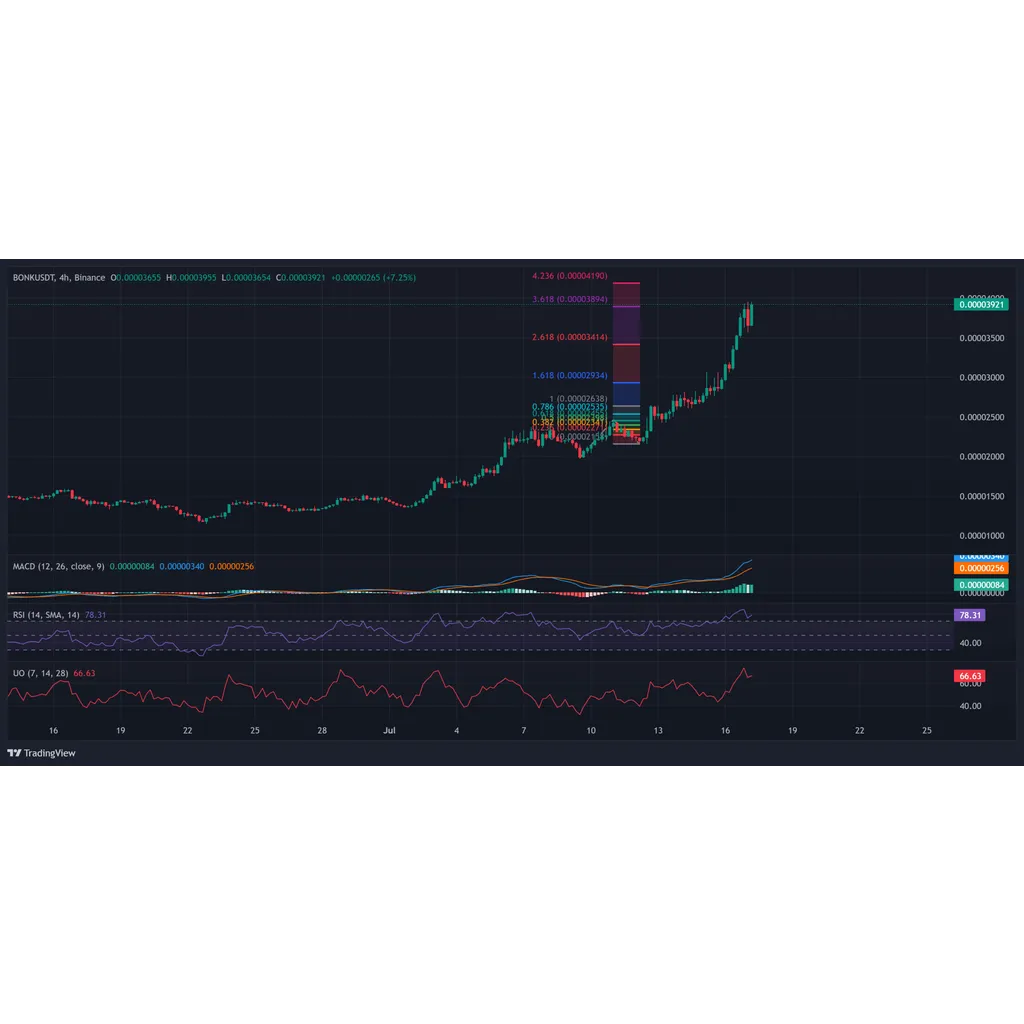Viewport: 1024px width, 1024px height.
Task: Select the 2.618 (0.00003414) Fibonacci label
Action: [569, 337]
